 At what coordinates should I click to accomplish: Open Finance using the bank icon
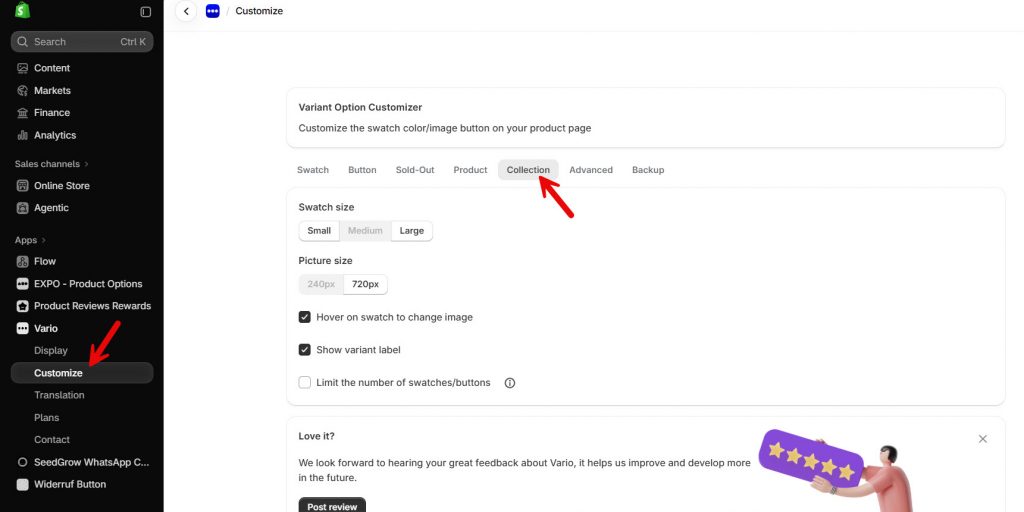click(23, 112)
